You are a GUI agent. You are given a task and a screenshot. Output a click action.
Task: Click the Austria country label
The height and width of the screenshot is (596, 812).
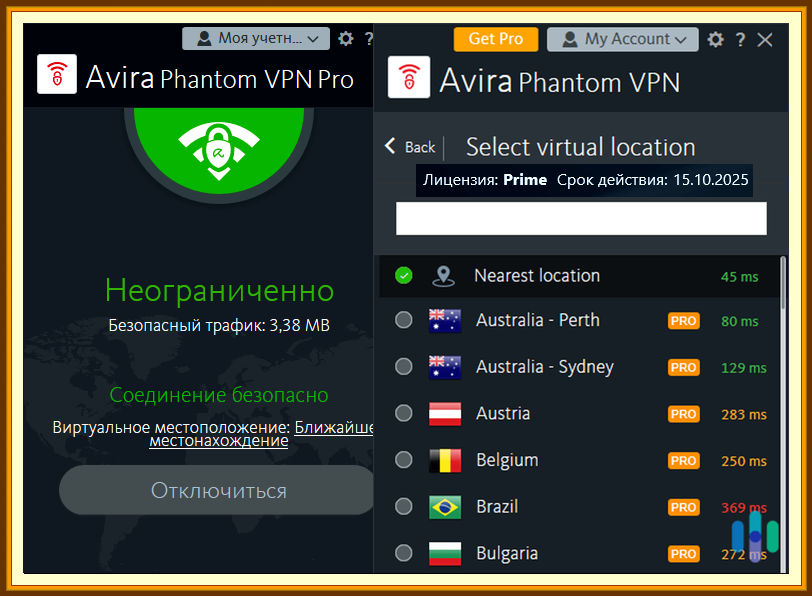pos(503,414)
